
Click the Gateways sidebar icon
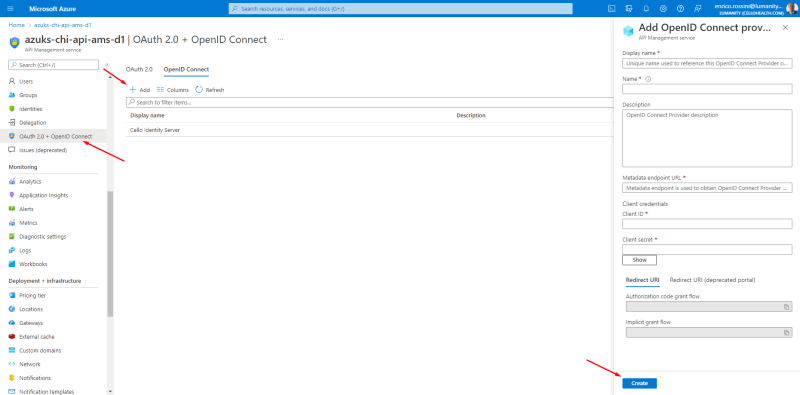[x=12, y=323]
